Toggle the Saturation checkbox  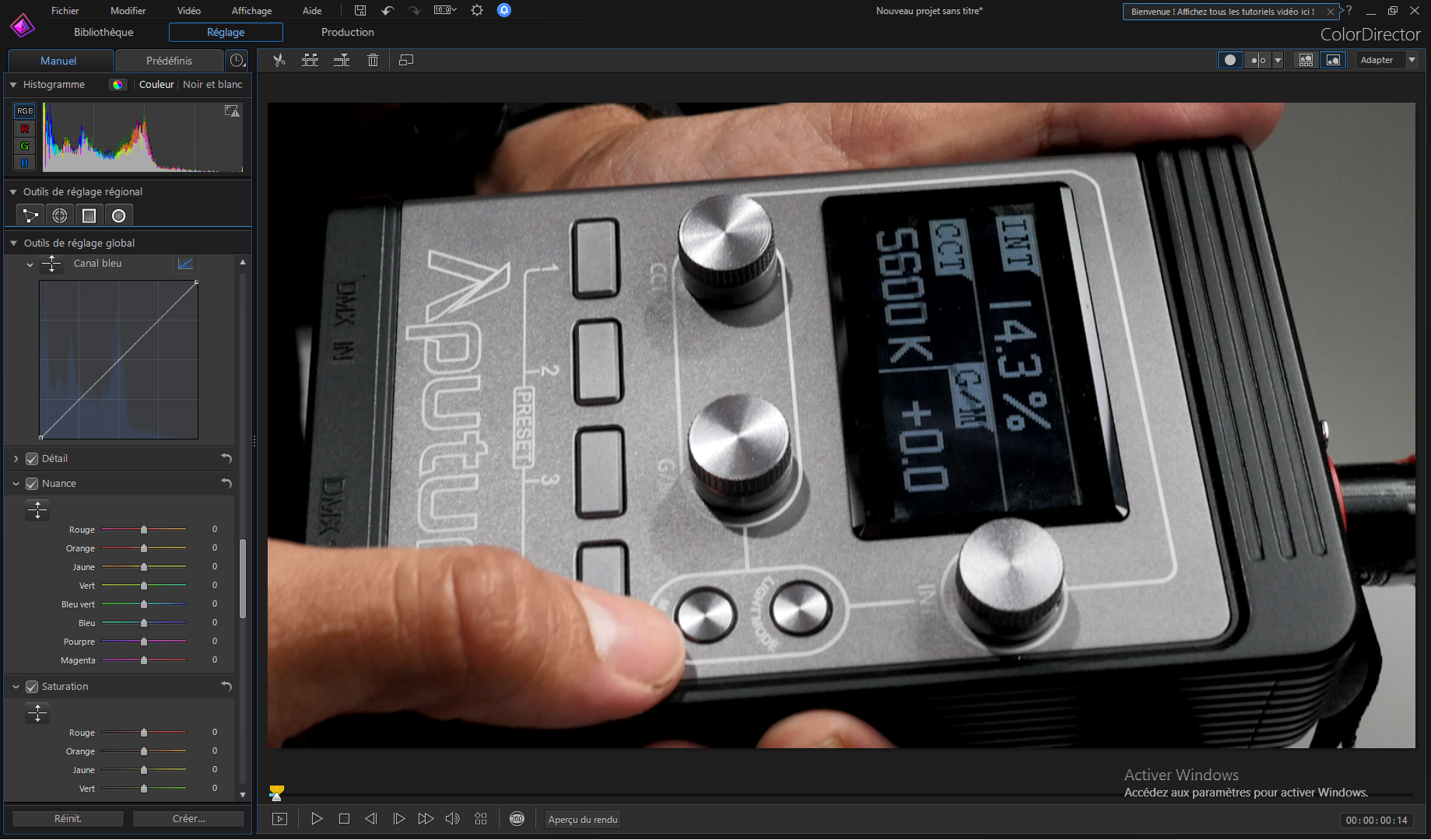32,687
